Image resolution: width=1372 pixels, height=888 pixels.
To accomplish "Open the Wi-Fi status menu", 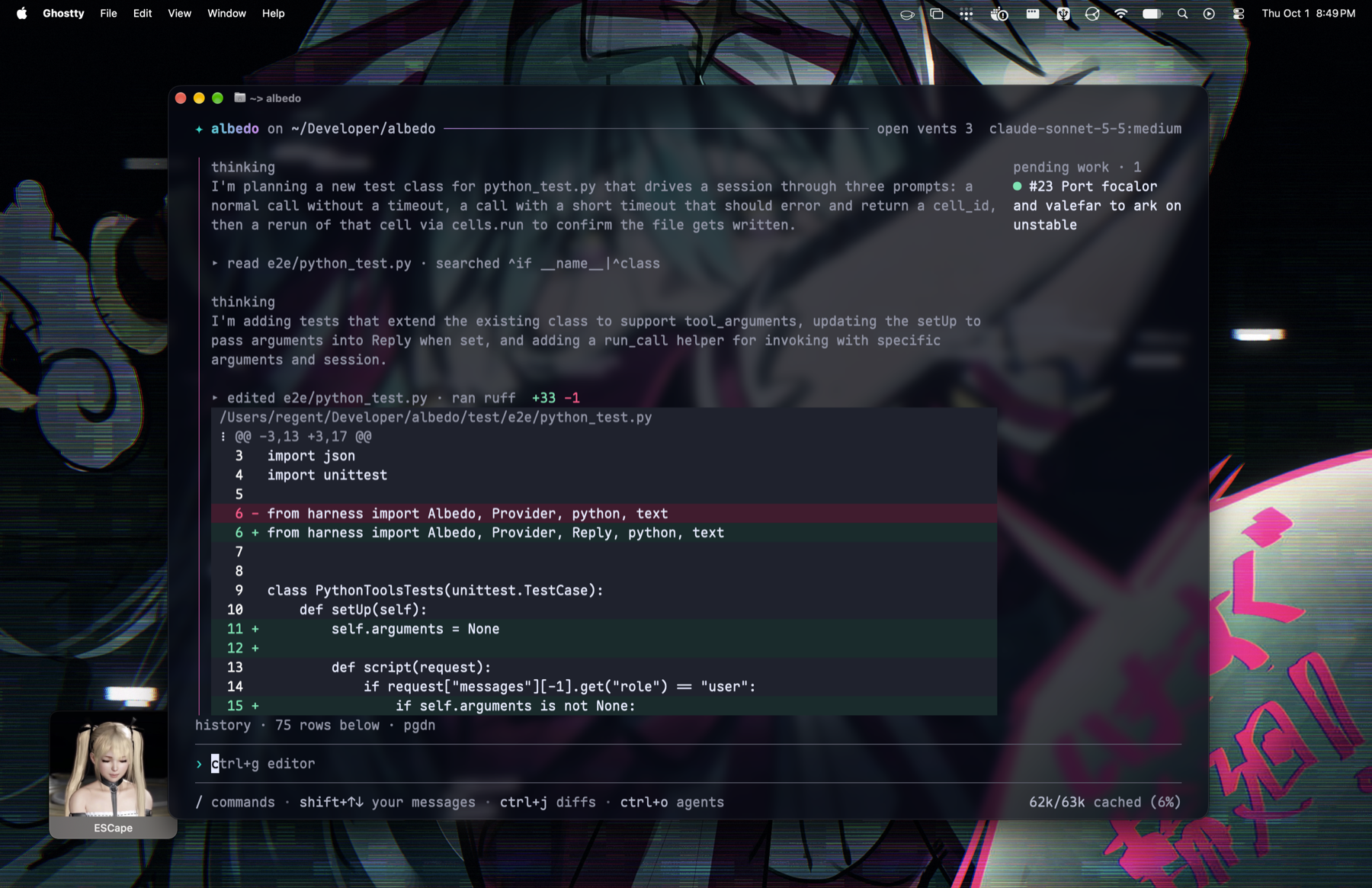I will (1121, 14).
